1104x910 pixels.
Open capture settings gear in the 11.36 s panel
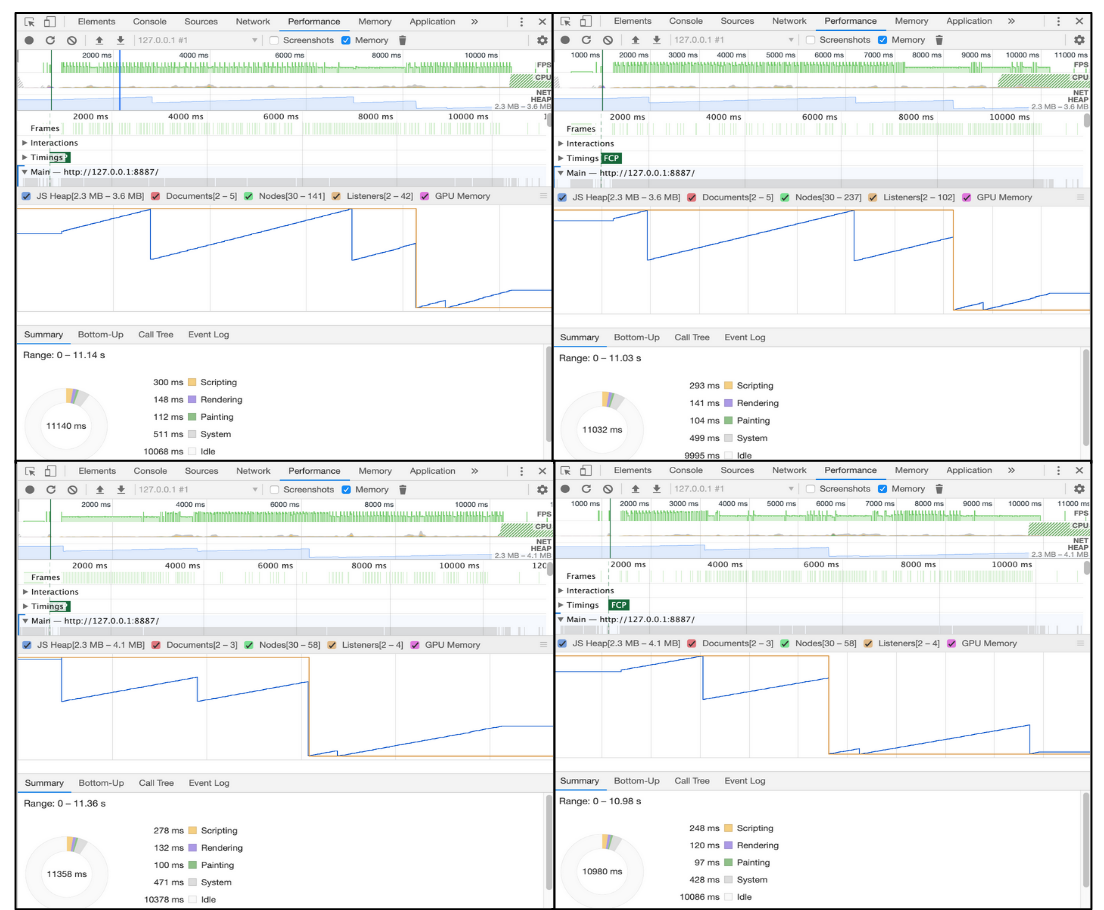pyautogui.click(x=542, y=490)
